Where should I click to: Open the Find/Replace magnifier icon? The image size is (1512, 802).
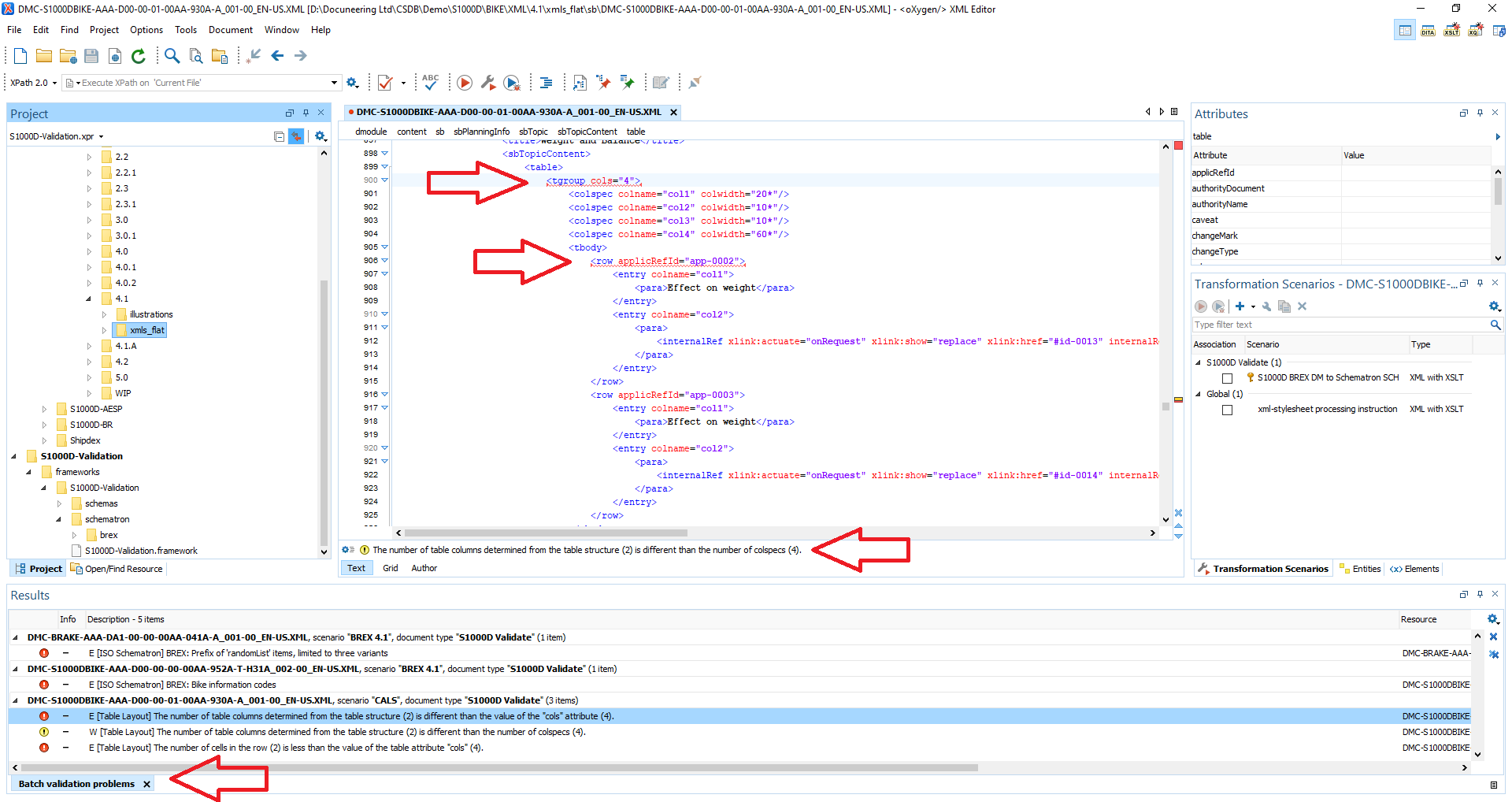(172, 56)
